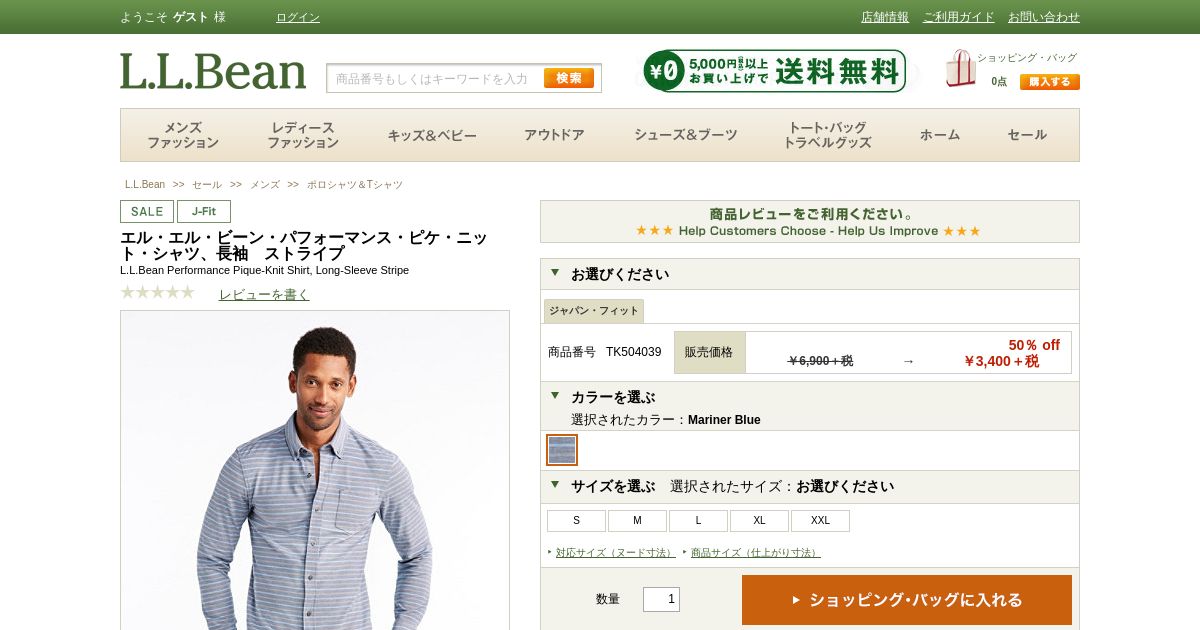Open 店舗情報 store information link
The width and height of the screenshot is (1200, 630).
point(885,17)
